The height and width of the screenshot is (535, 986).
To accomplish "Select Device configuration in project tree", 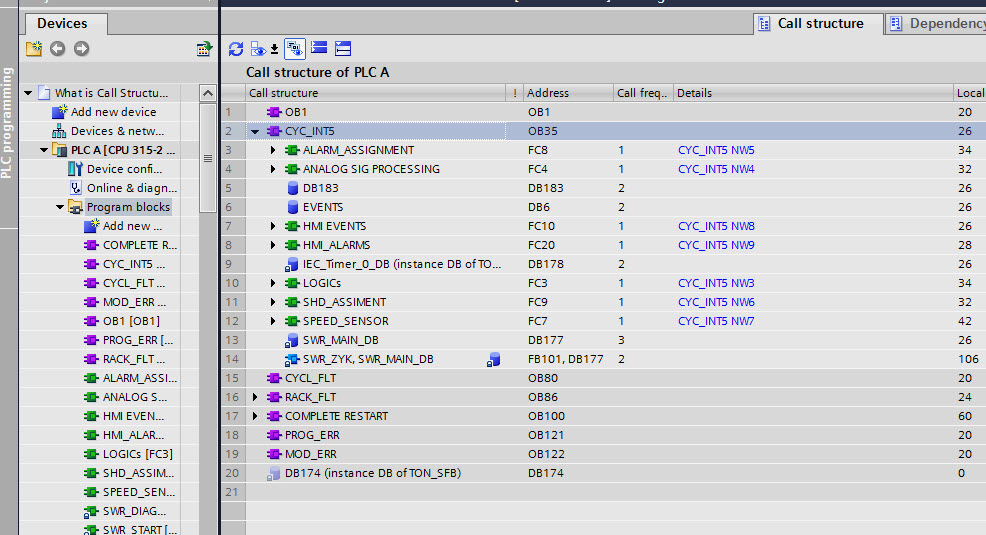I will (132, 169).
